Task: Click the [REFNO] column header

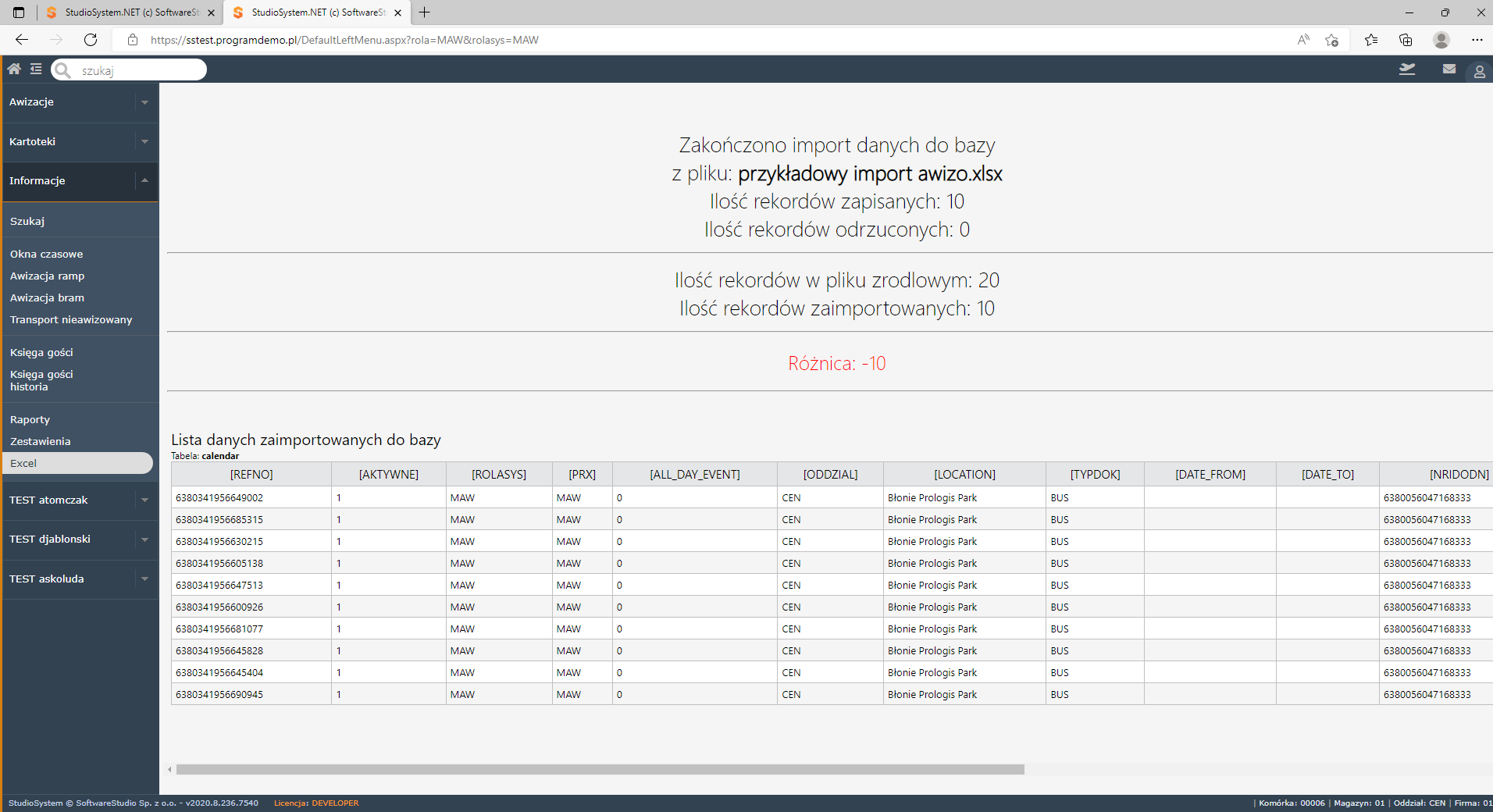Action: [x=251, y=474]
